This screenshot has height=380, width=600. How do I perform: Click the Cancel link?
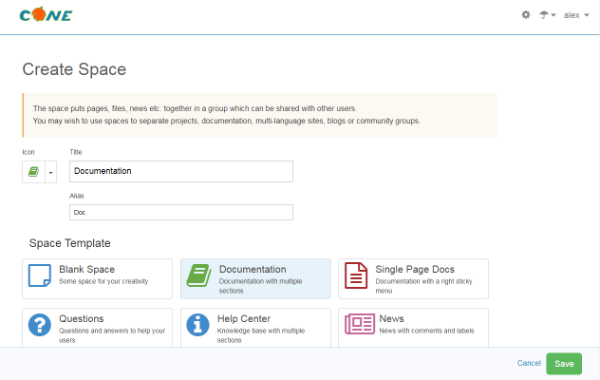[529, 363]
